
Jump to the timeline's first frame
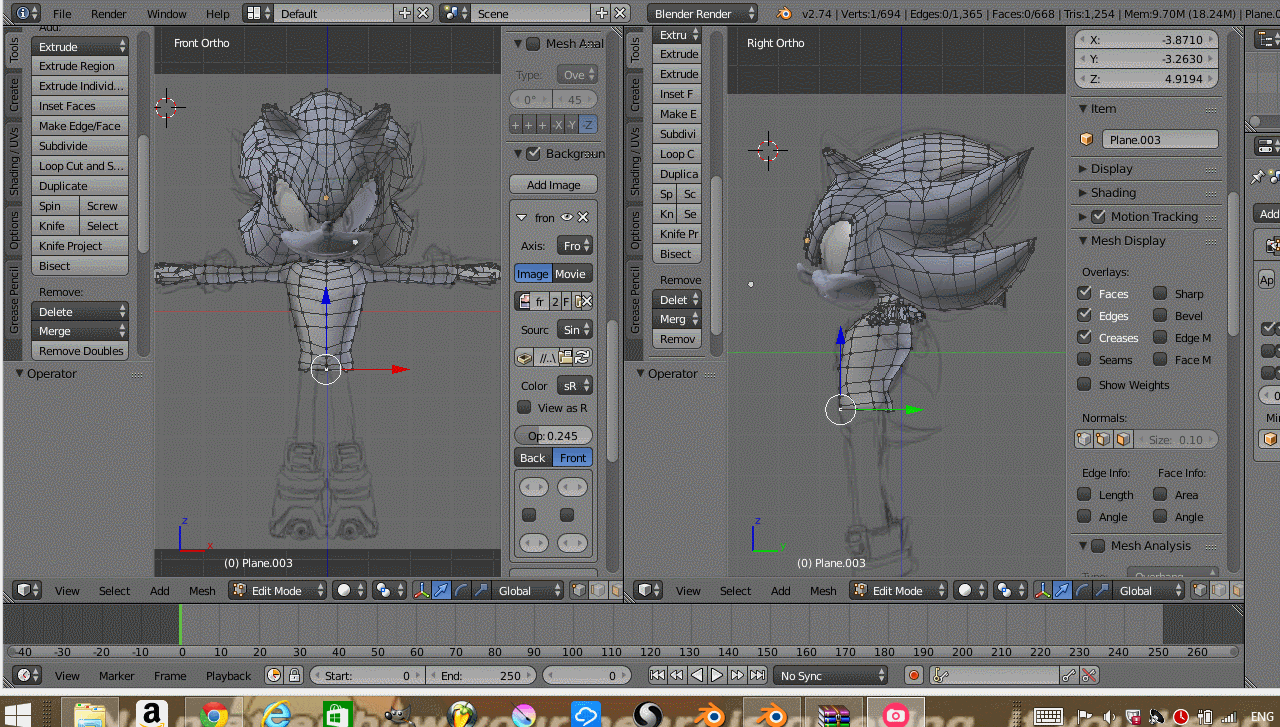point(657,675)
